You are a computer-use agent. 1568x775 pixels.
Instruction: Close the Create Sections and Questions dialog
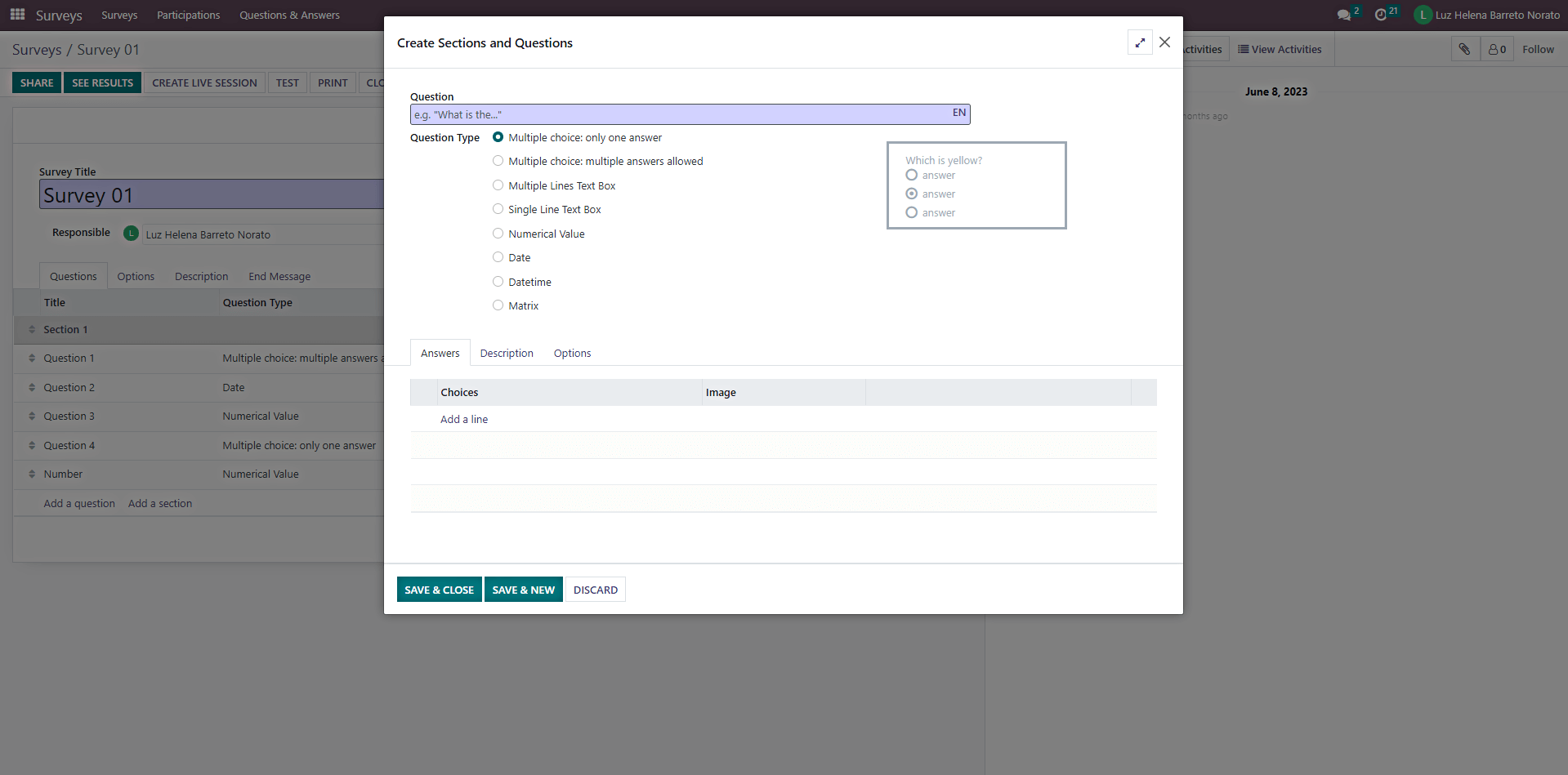tap(1165, 42)
